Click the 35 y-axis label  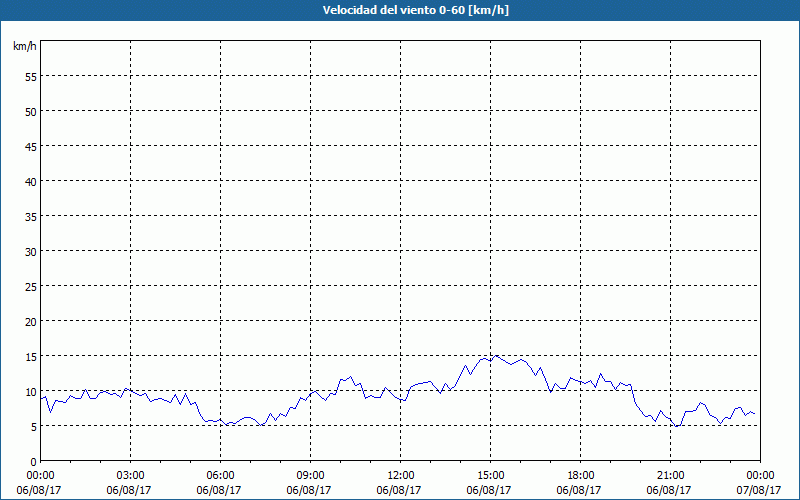(31, 216)
